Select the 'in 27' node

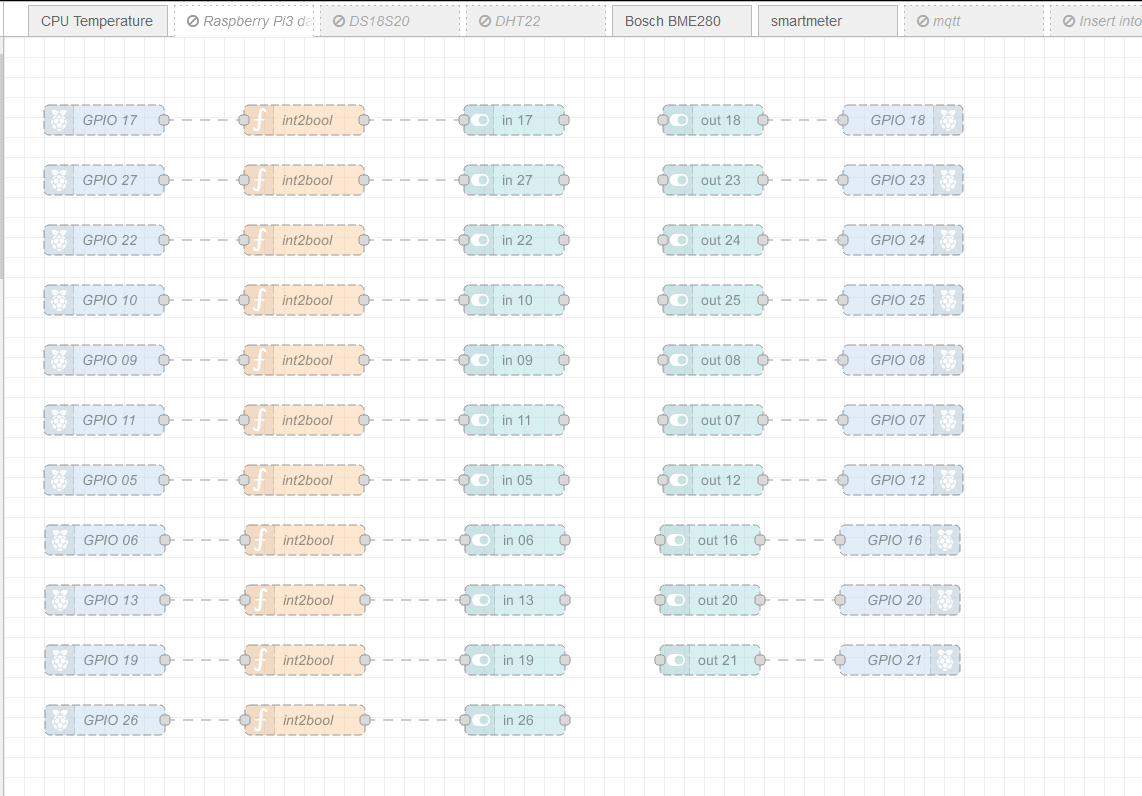click(x=520, y=180)
